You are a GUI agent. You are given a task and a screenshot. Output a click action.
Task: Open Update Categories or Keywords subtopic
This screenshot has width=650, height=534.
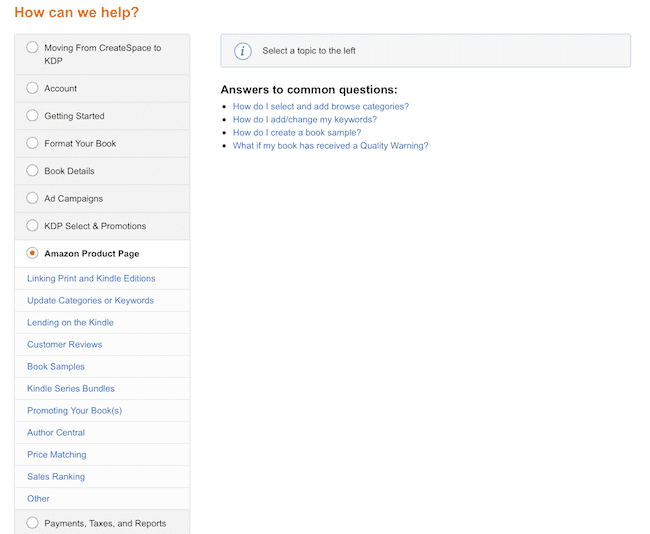coord(90,300)
